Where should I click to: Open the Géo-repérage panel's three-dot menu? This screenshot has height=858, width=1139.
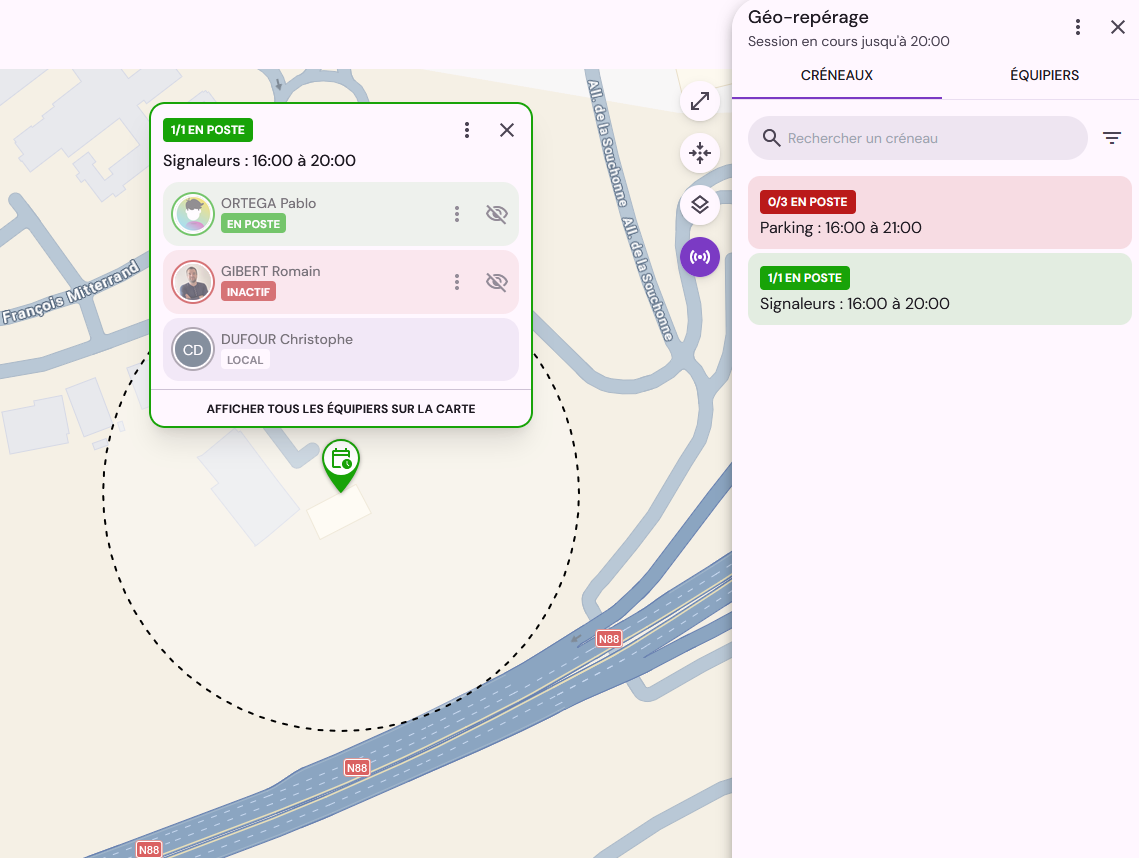pos(1078,28)
